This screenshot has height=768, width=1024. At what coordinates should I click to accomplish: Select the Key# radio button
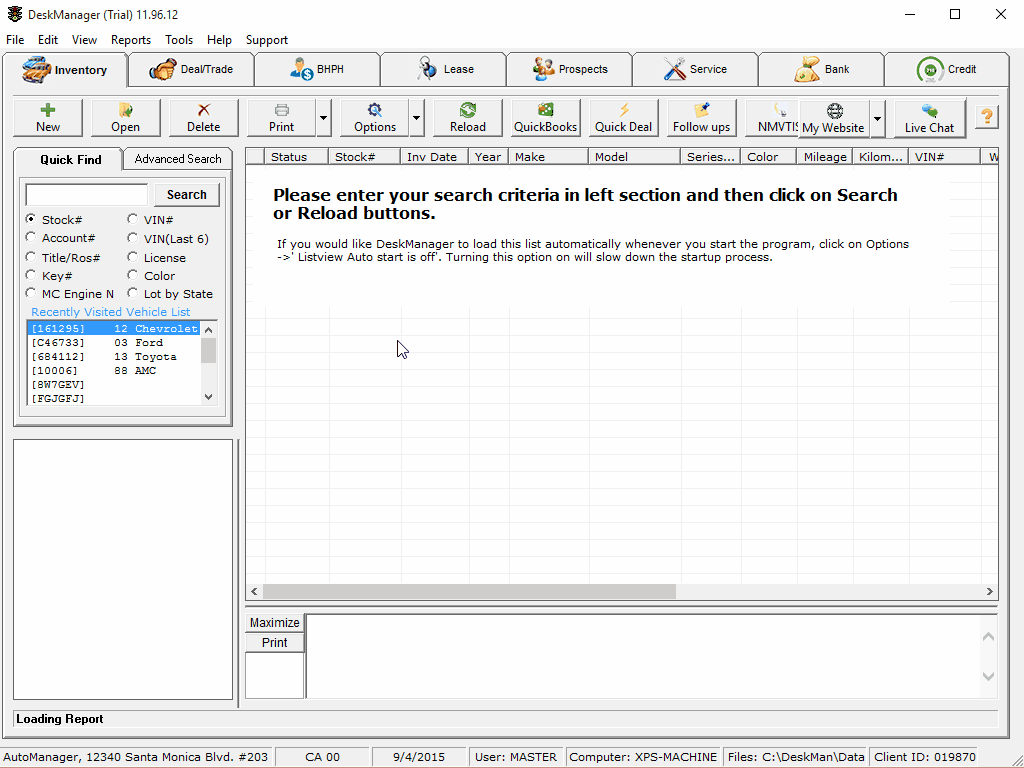[x=31, y=275]
